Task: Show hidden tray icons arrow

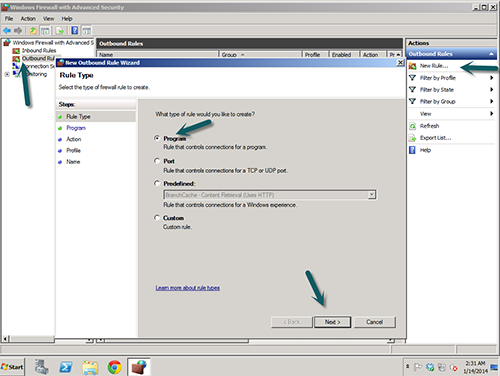Action: point(408,366)
